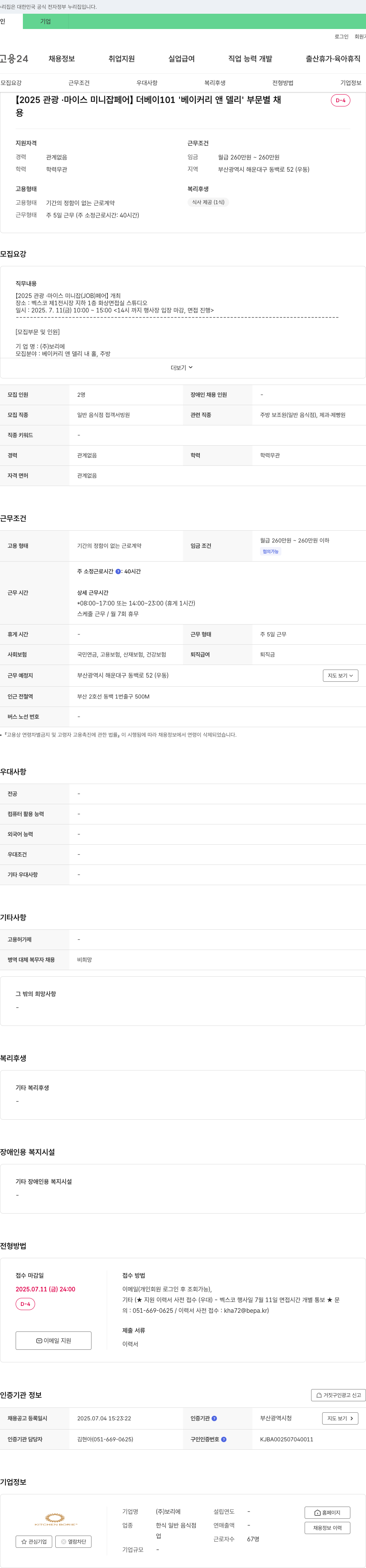Click the certification number KJBA002507040011
This screenshot has height=1568, width=366.
tap(286, 1439)
